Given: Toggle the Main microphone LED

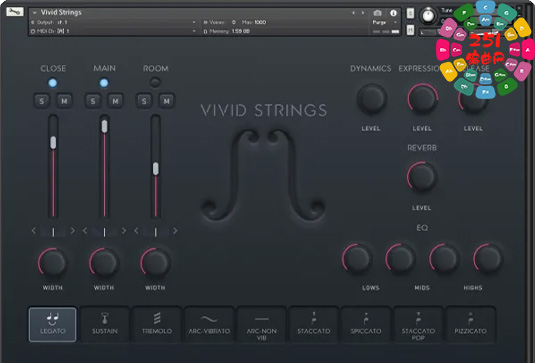Looking at the screenshot, I should pyautogui.click(x=104, y=83).
